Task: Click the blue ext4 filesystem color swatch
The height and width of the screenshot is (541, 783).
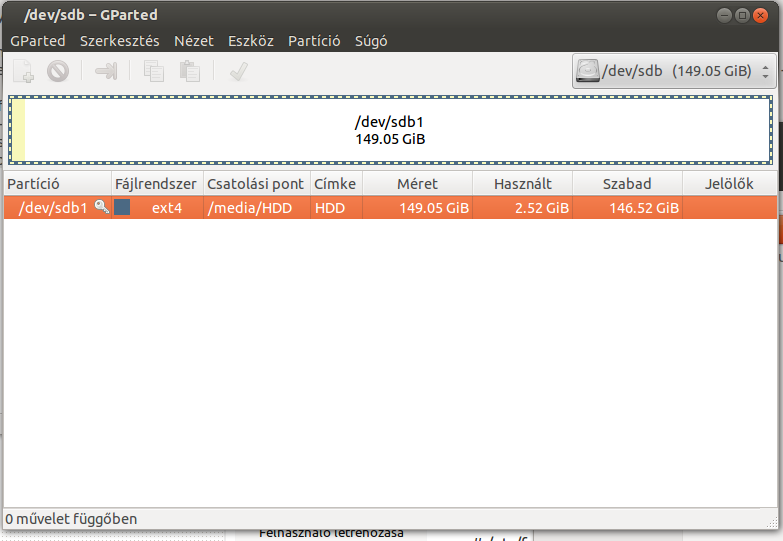Action: [122, 207]
